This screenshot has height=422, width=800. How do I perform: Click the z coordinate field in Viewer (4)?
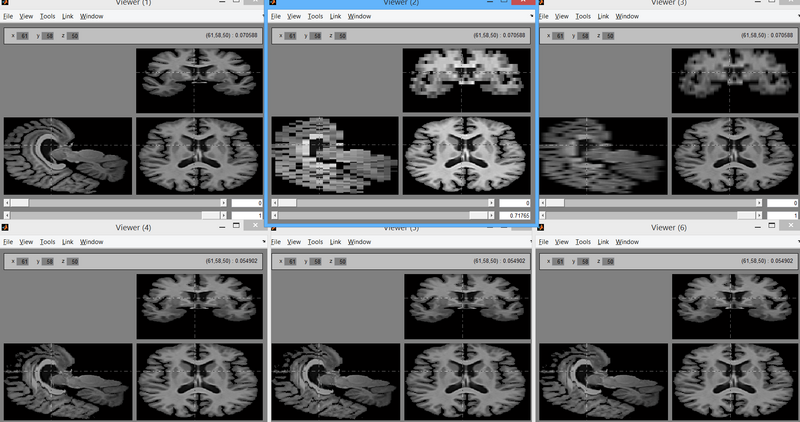(x=74, y=261)
